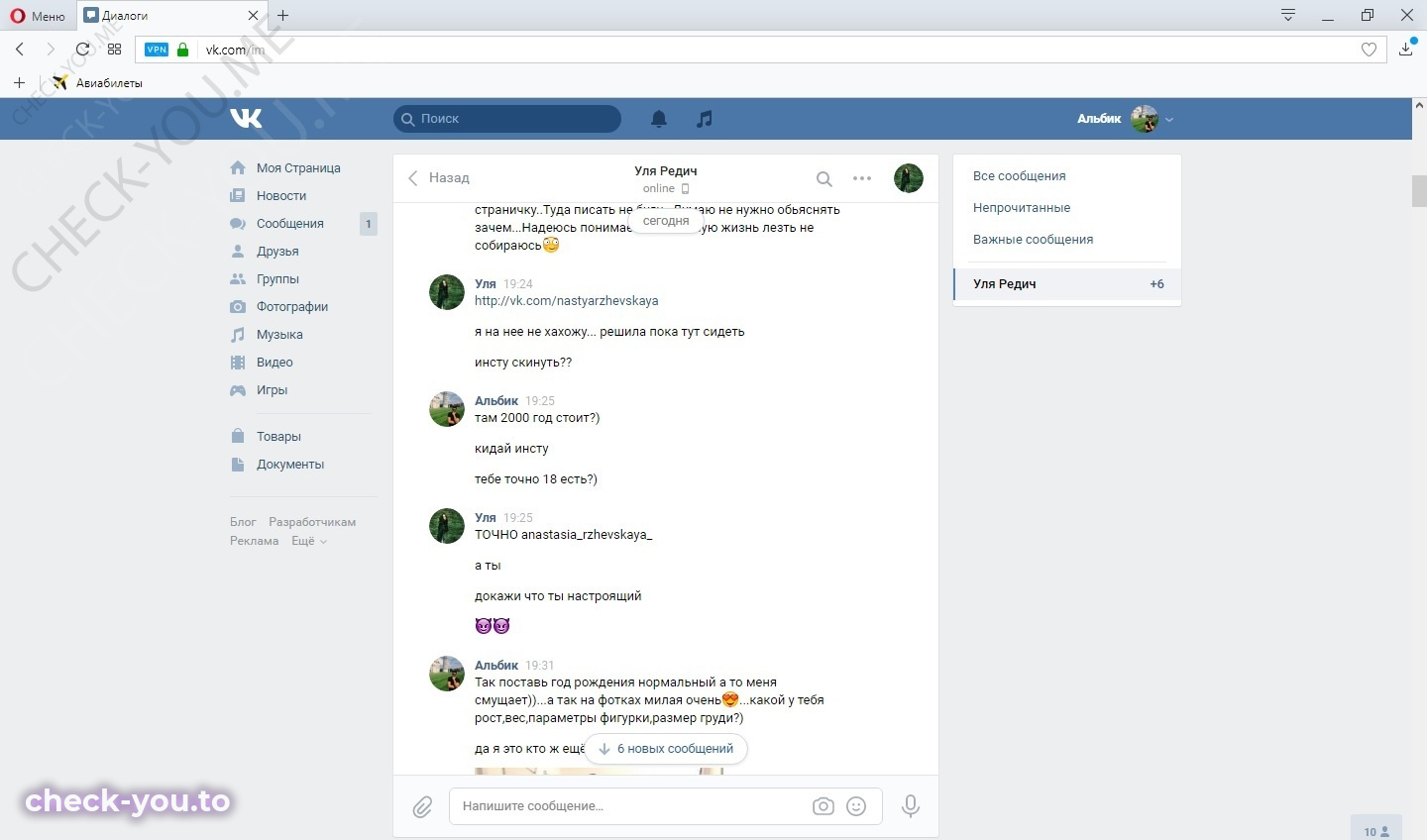1427x840 pixels.
Task: Click the VK logo in header
Action: pos(246,119)
